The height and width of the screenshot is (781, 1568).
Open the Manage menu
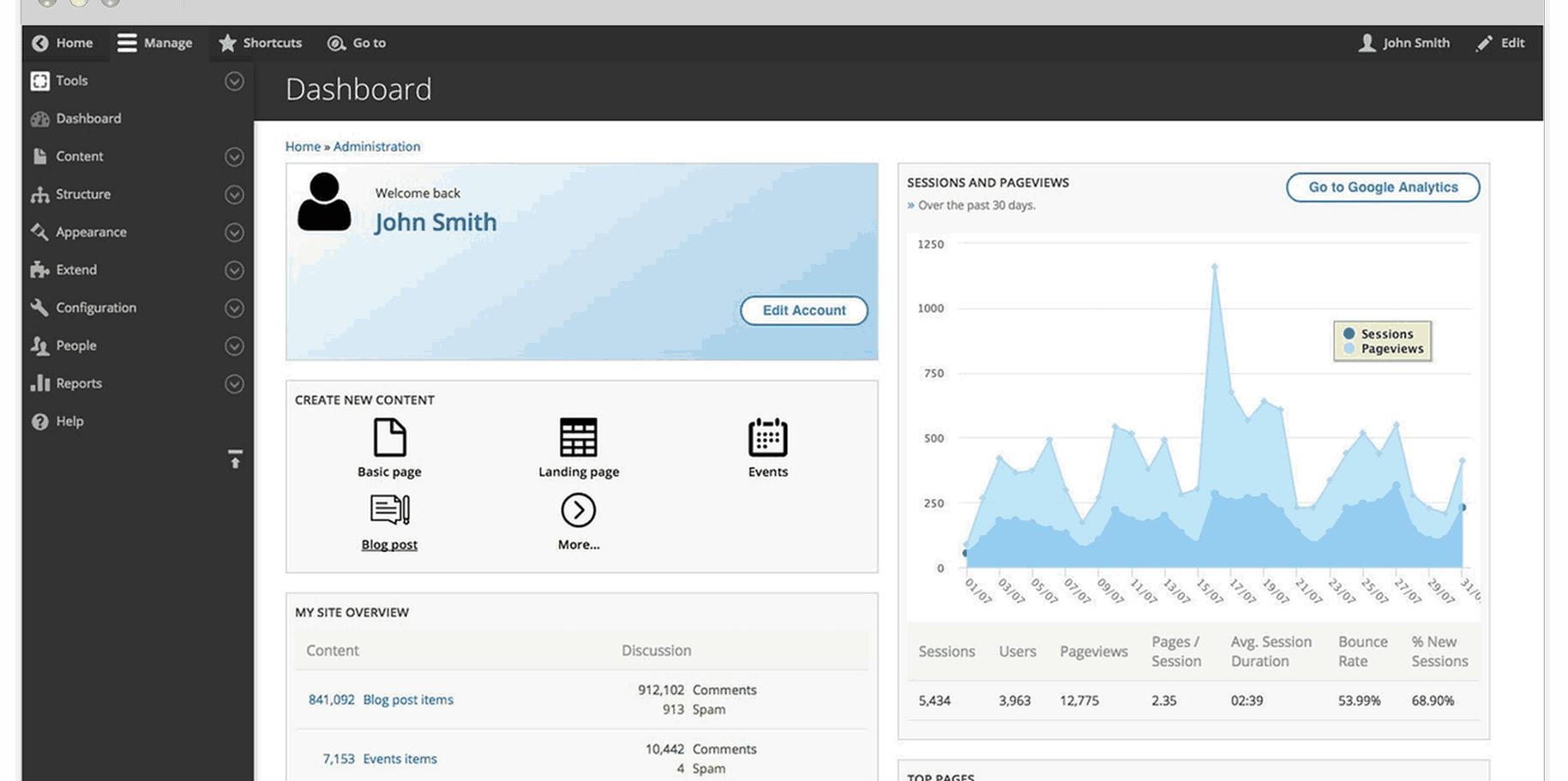[155, 42]
